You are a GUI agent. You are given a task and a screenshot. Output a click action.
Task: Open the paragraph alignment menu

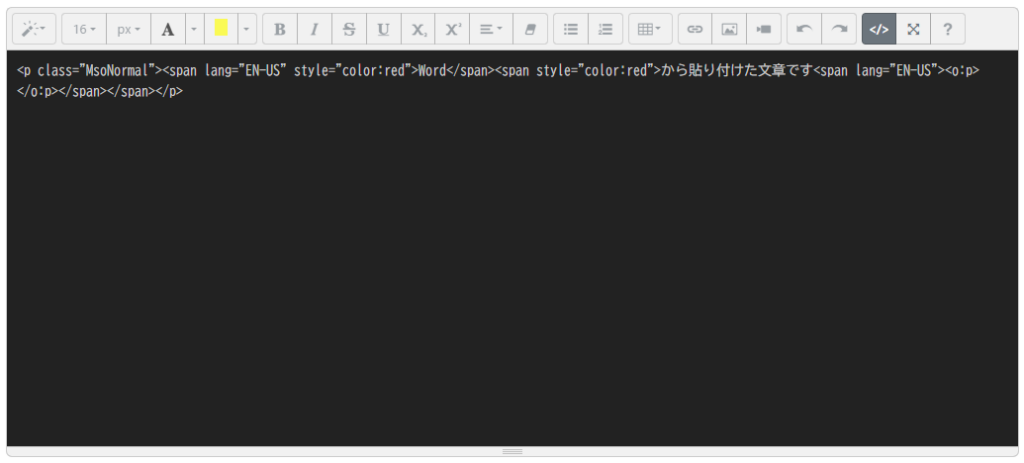(x=490, y=29)
